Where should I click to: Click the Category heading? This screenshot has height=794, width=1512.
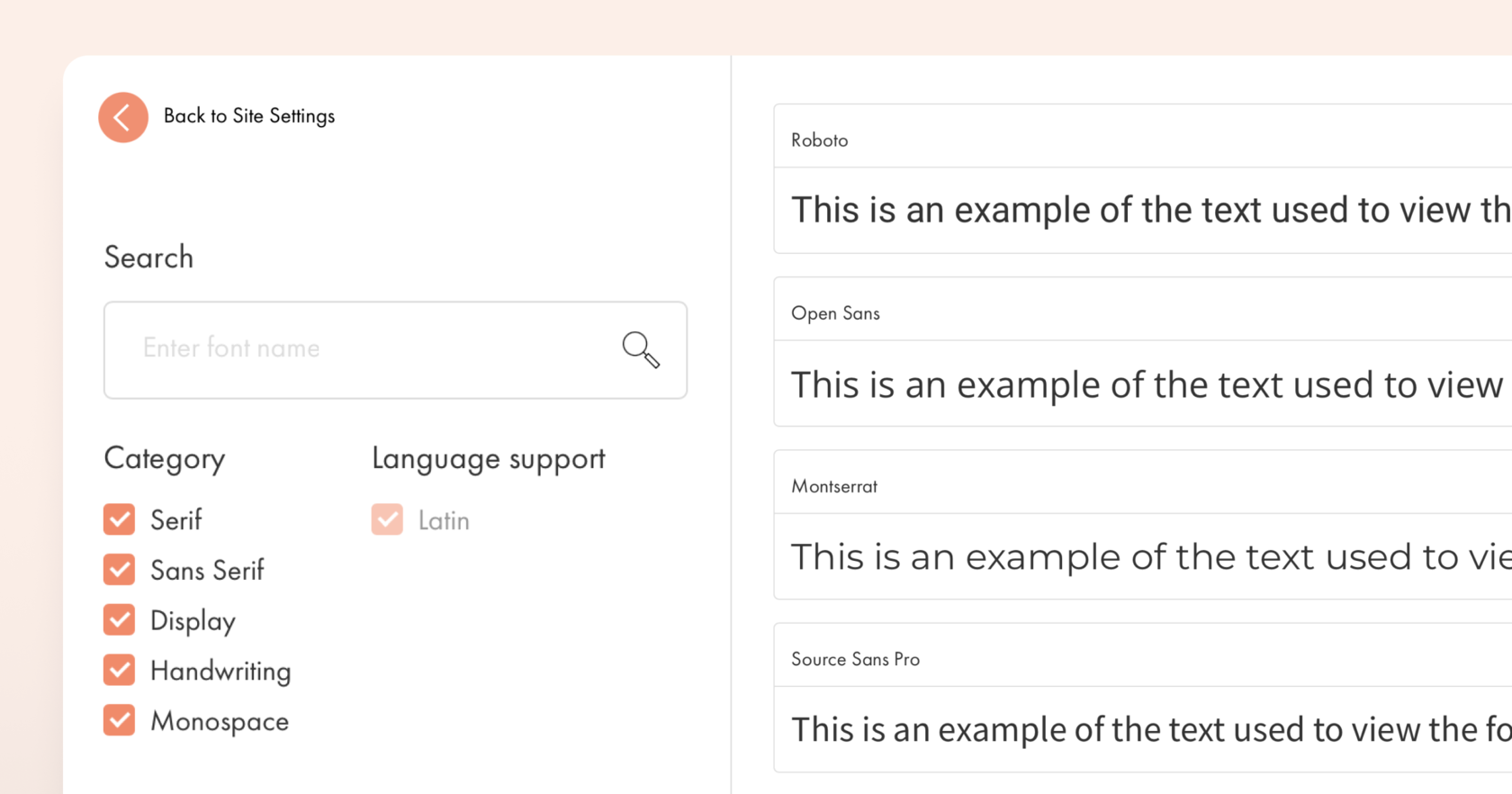165,459
